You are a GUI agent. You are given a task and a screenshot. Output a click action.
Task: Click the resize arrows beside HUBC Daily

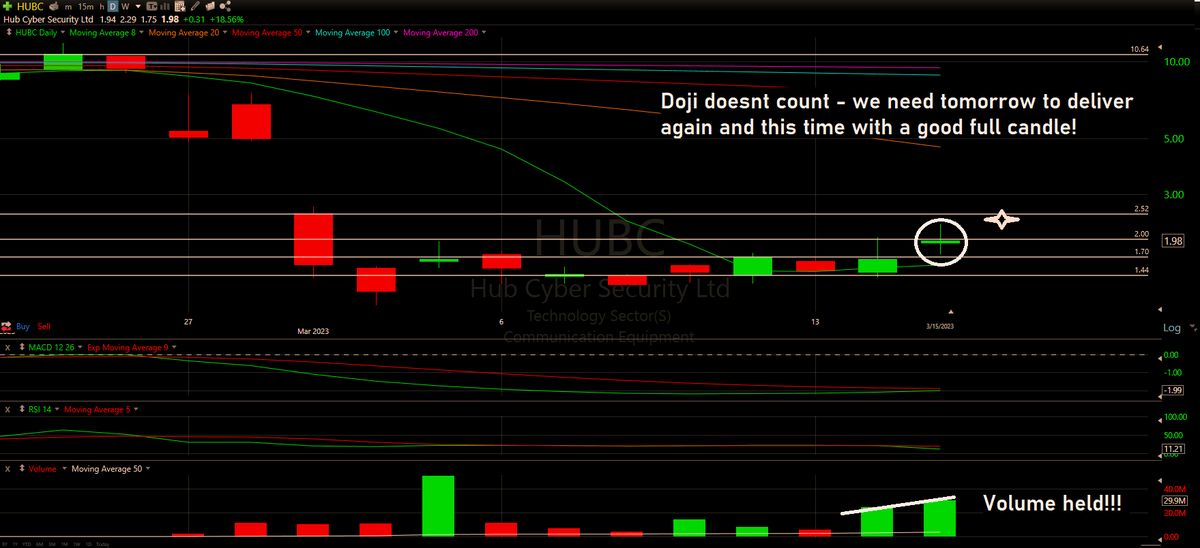(x=9, y=32)
